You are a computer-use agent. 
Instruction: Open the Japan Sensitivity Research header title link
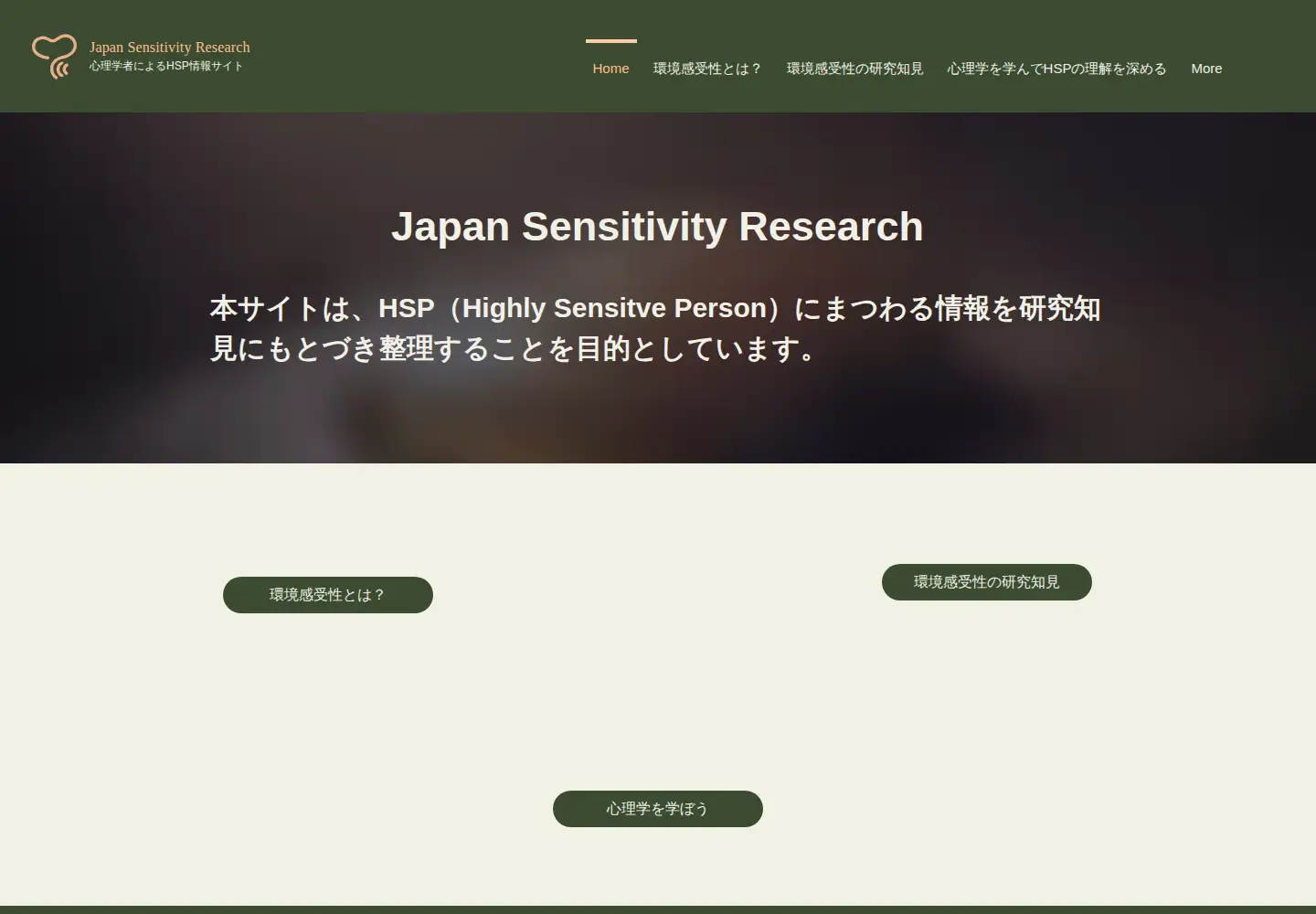pyautogui.click(x=170, y=48)
